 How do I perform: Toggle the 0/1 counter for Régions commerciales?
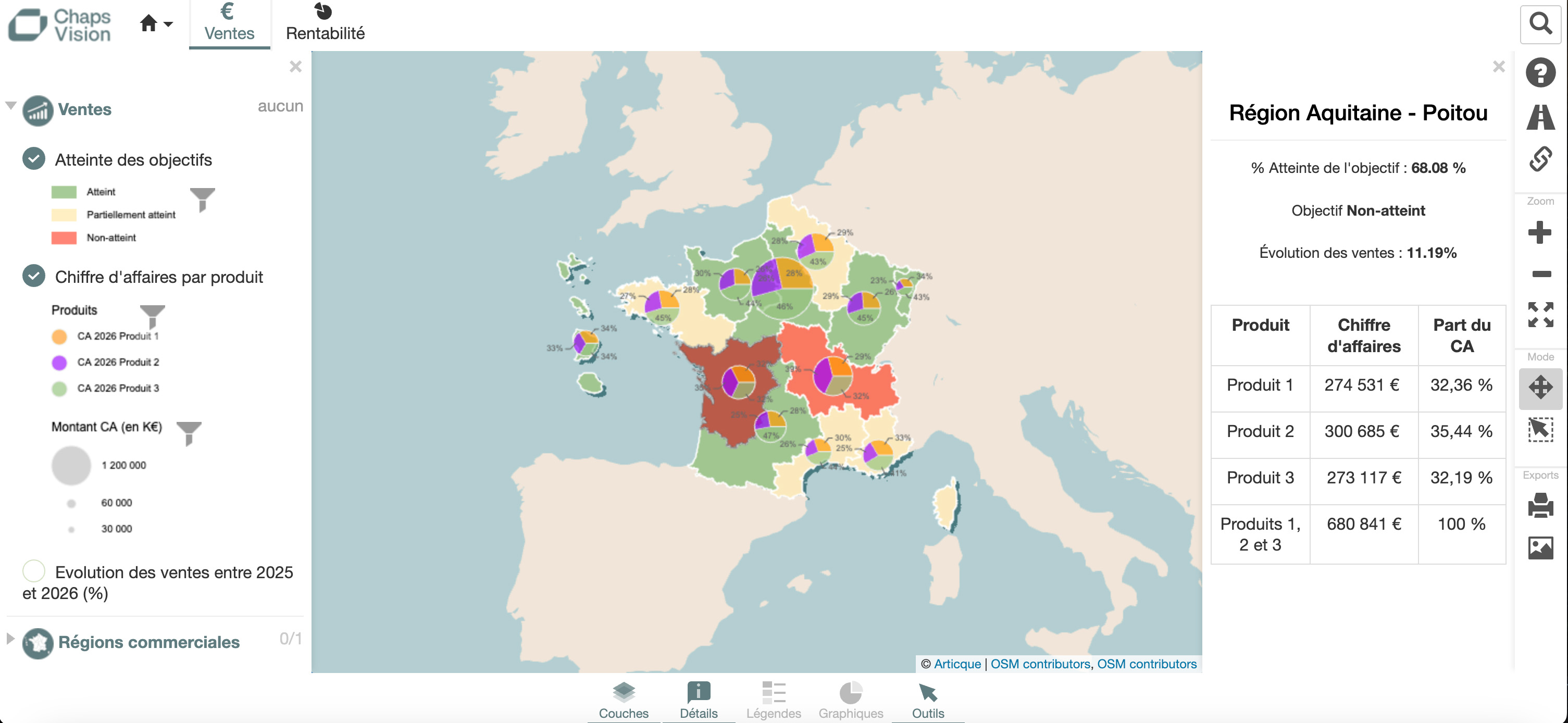[x=290, y=639]
